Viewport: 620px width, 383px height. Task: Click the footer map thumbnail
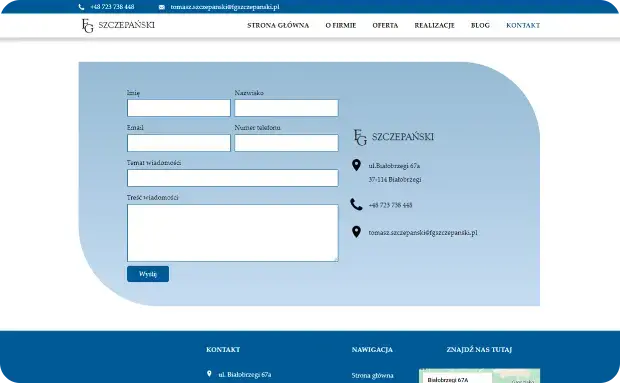point(479,375)
